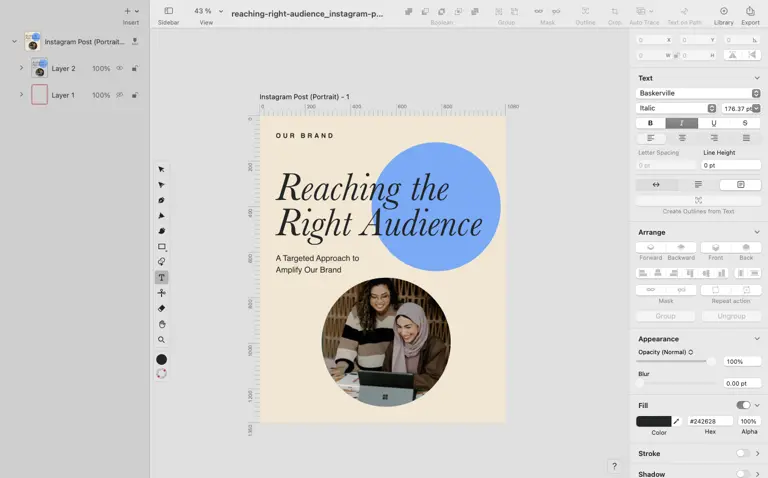Viewport: 768px width, 478px height.
Task: Open the stroke color ring in toolbar
Action: pyautogui.click(x=161, y=374)
